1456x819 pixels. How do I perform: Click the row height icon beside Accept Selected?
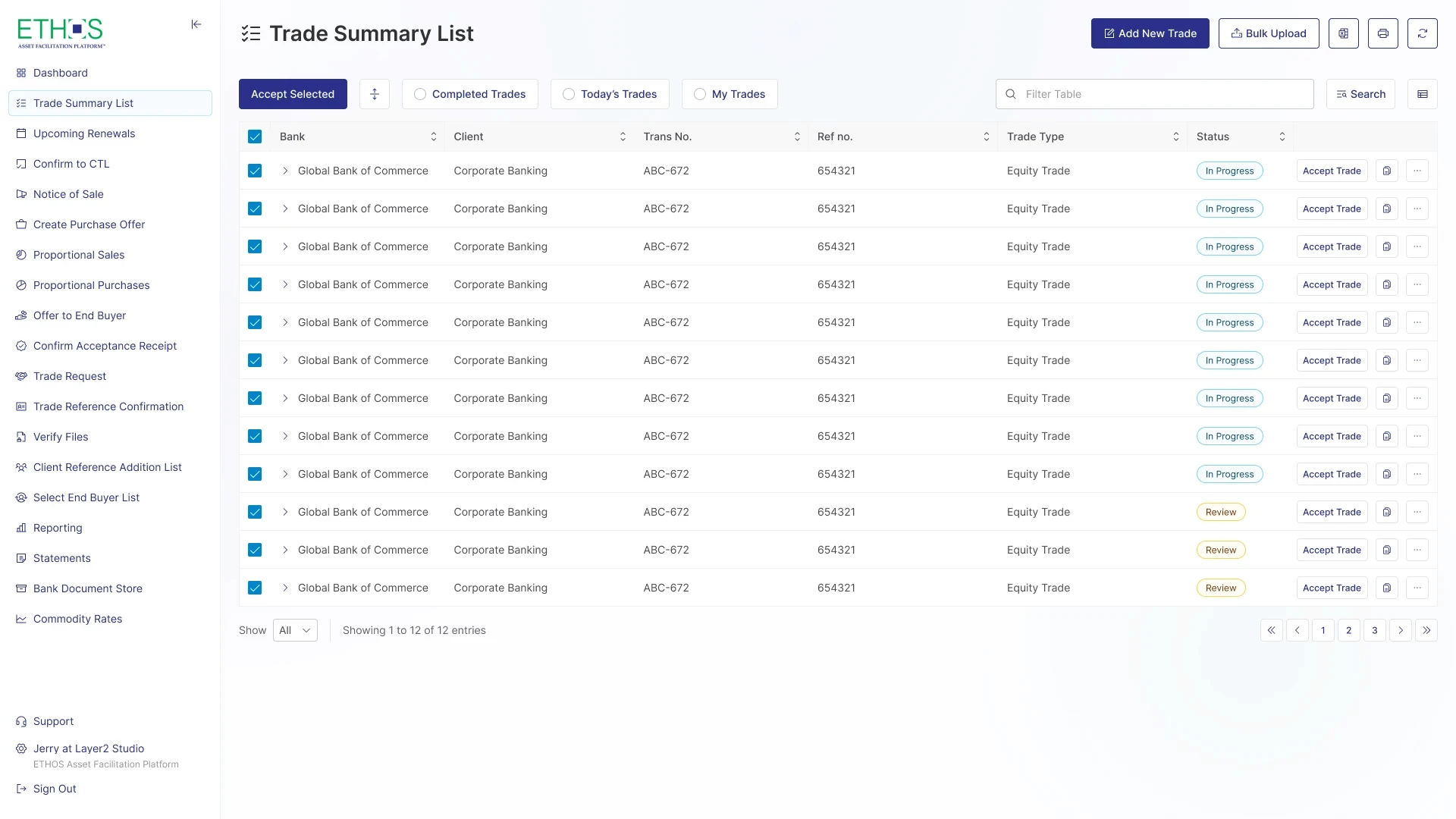374,94
